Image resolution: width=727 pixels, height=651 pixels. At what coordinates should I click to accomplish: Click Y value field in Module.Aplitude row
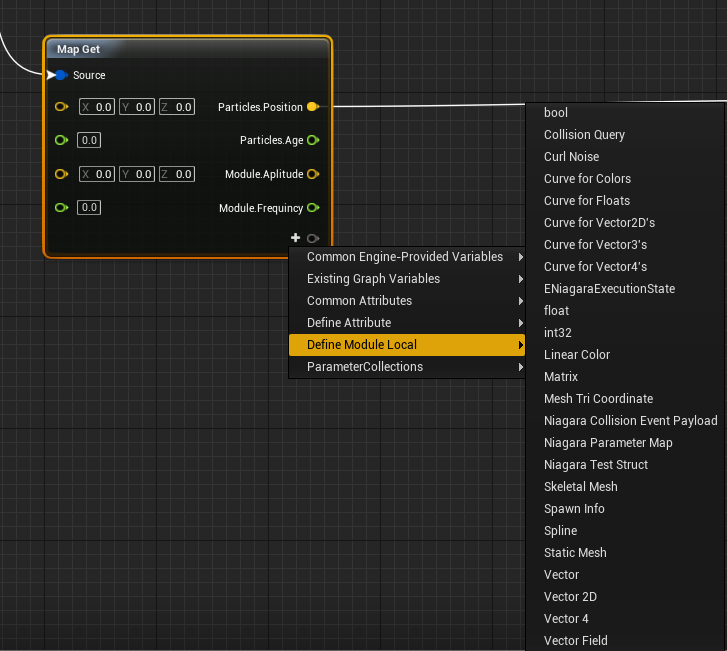tap(137, 174)
